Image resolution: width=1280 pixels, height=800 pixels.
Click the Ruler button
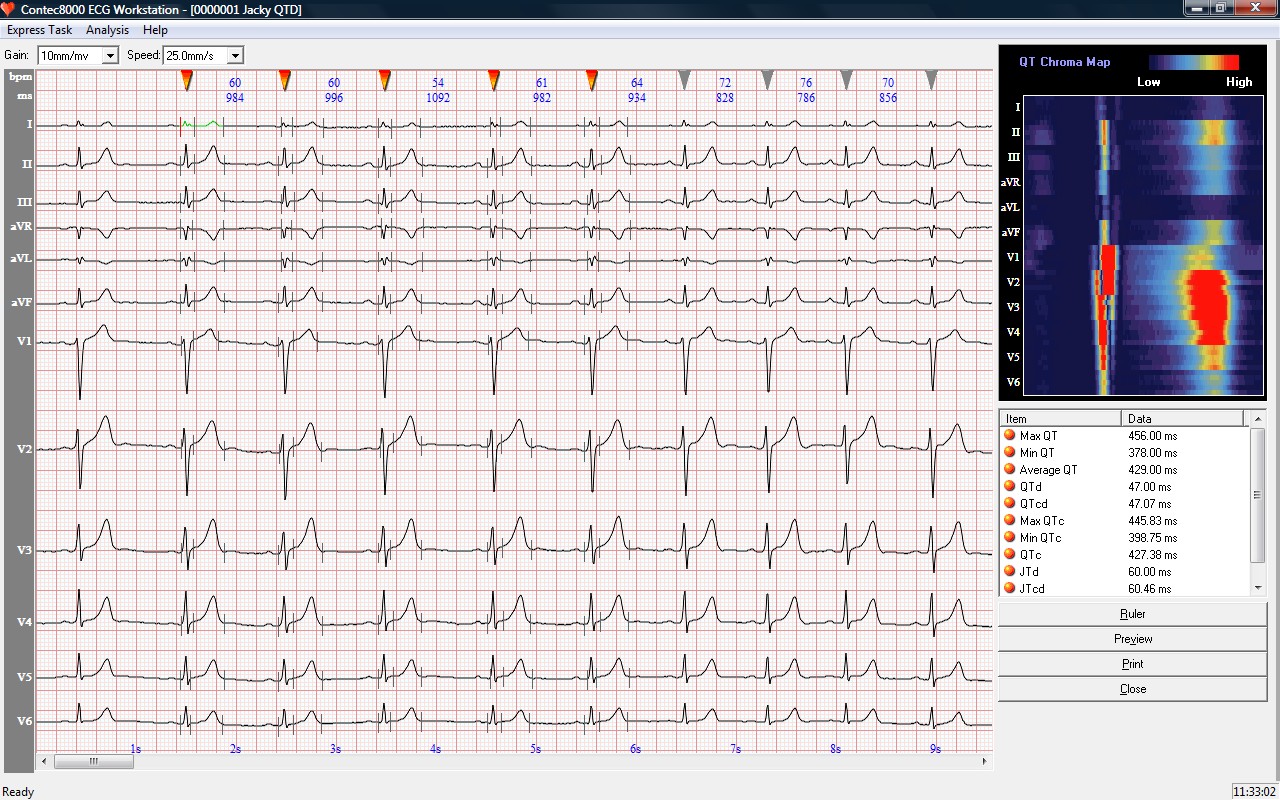coord(1132,614)
